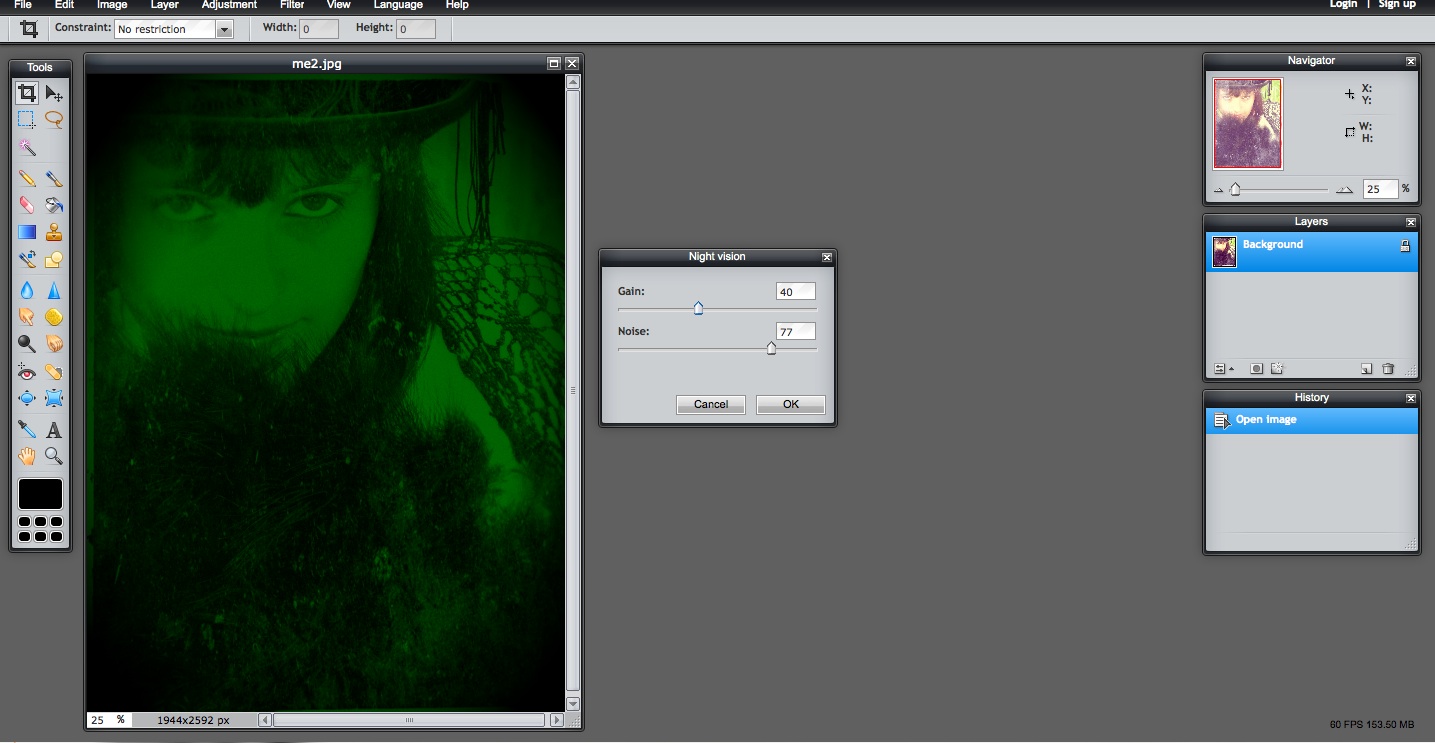Select the Type text tool

click(x=54, y=430)
